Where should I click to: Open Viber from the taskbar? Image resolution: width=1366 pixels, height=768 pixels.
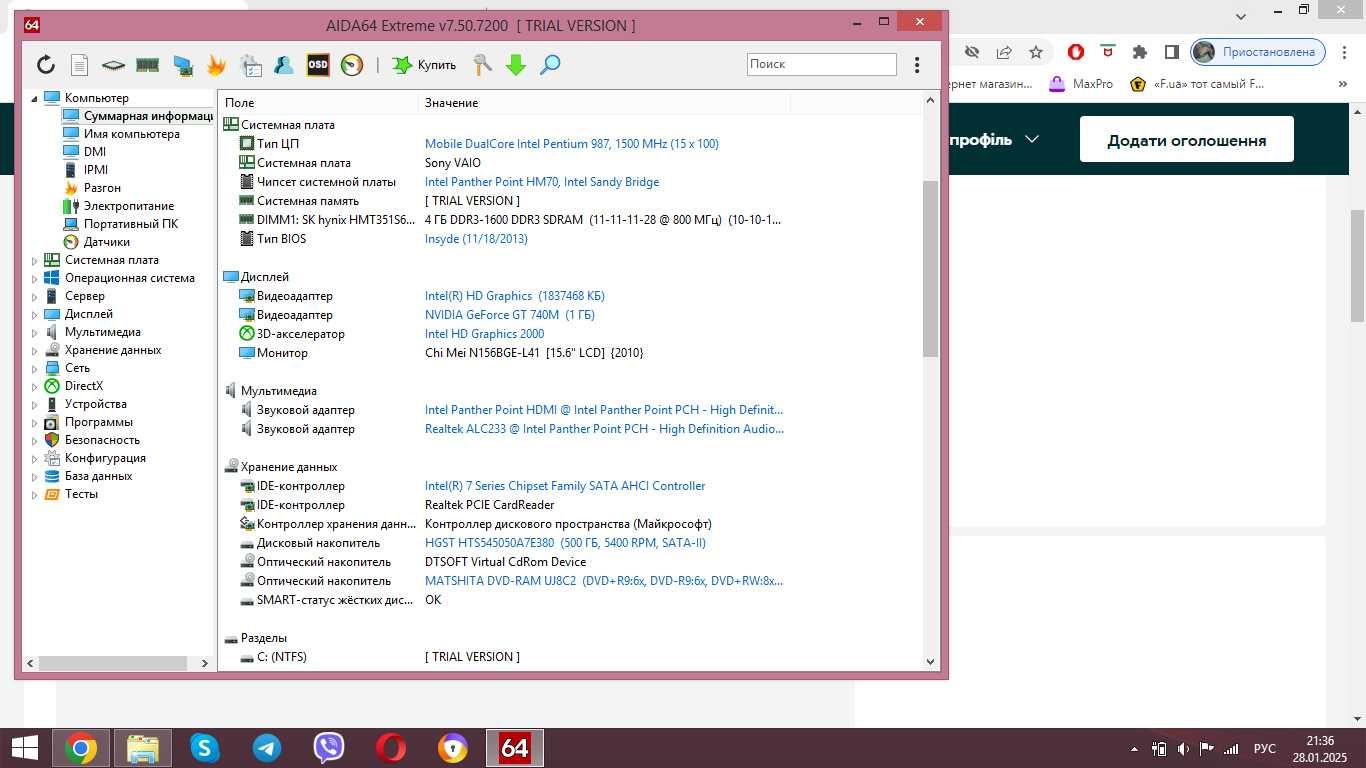pos(328,748)
